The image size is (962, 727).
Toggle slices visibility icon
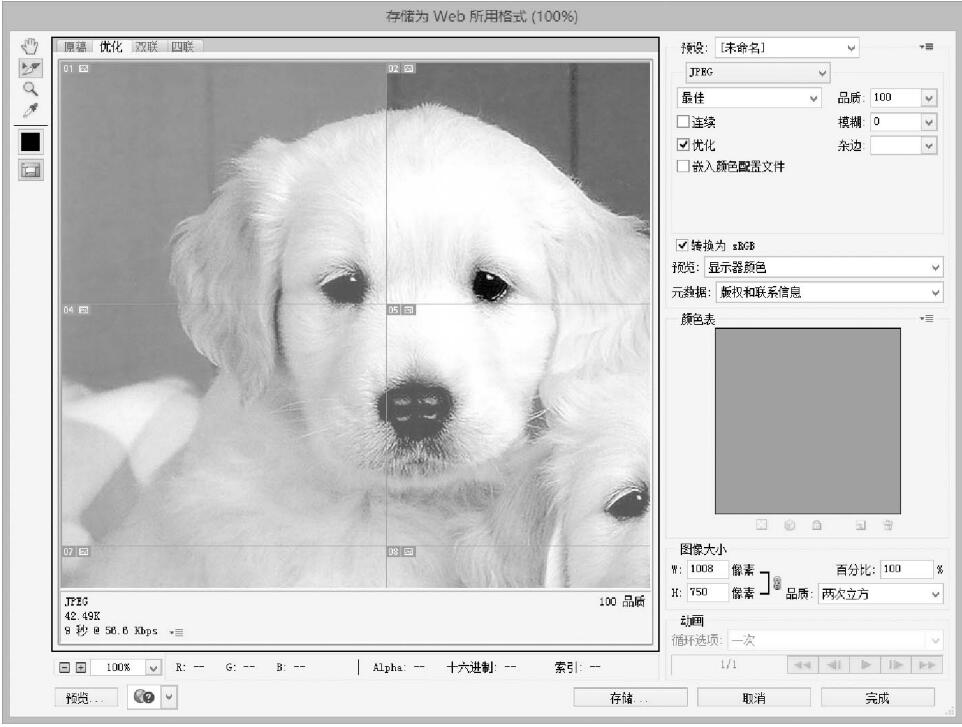(30, 170)
